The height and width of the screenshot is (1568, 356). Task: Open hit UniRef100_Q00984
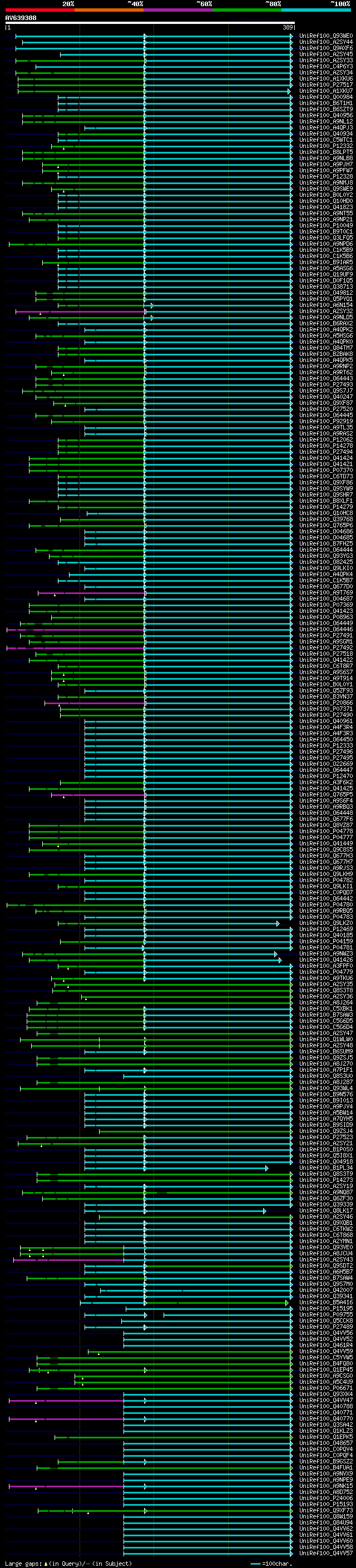pyautogui.click(x=326, y=97)
